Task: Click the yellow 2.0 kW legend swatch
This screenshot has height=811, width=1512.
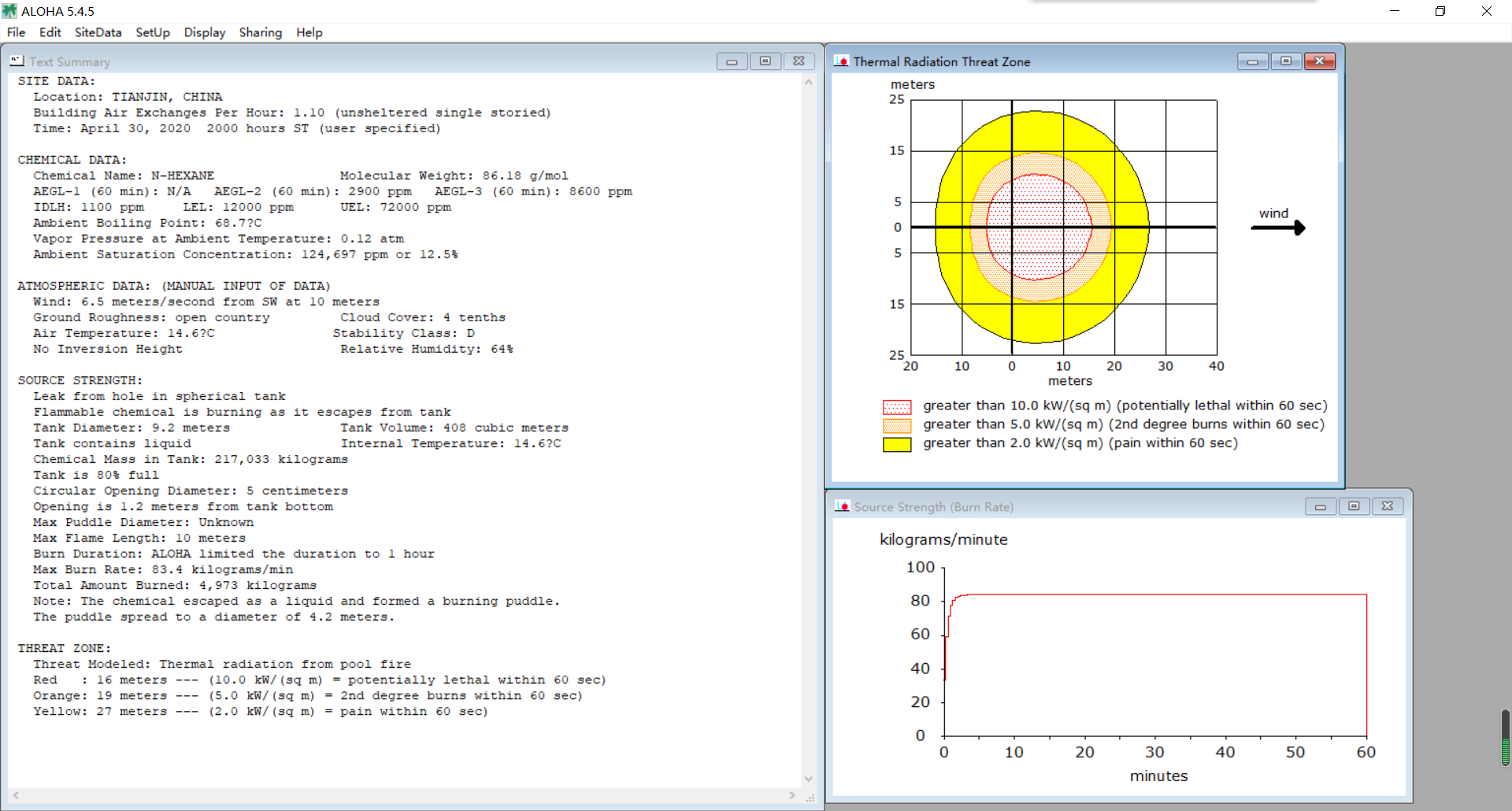Action: click(x=897, y=444)
